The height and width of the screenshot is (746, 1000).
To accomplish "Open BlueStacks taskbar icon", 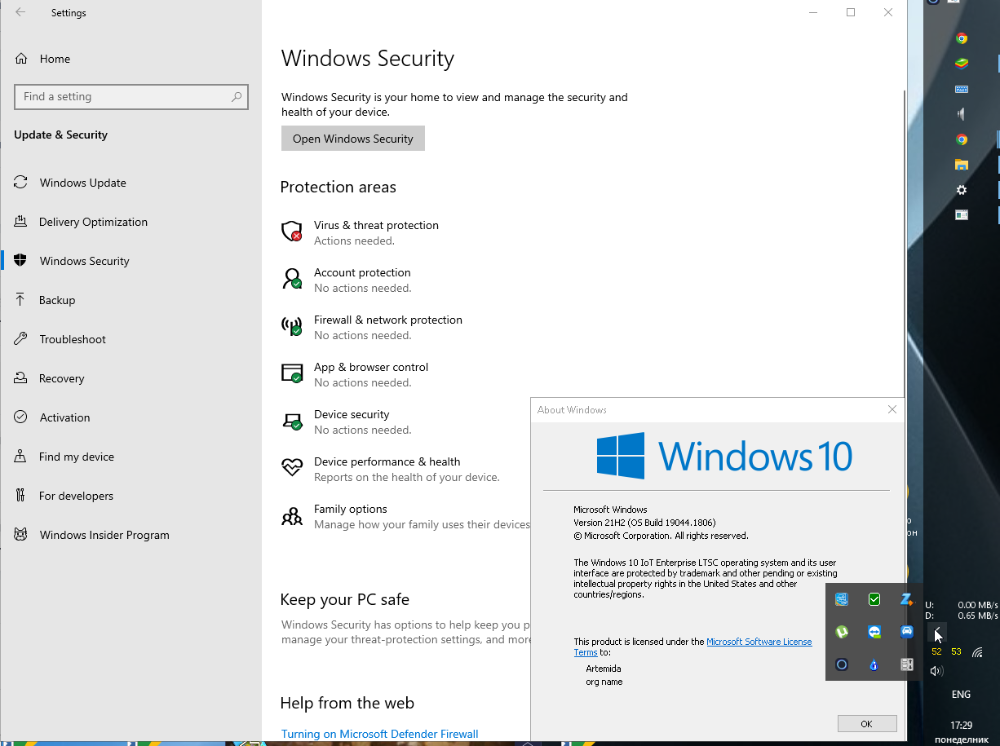I will click(x=961, y=63).
